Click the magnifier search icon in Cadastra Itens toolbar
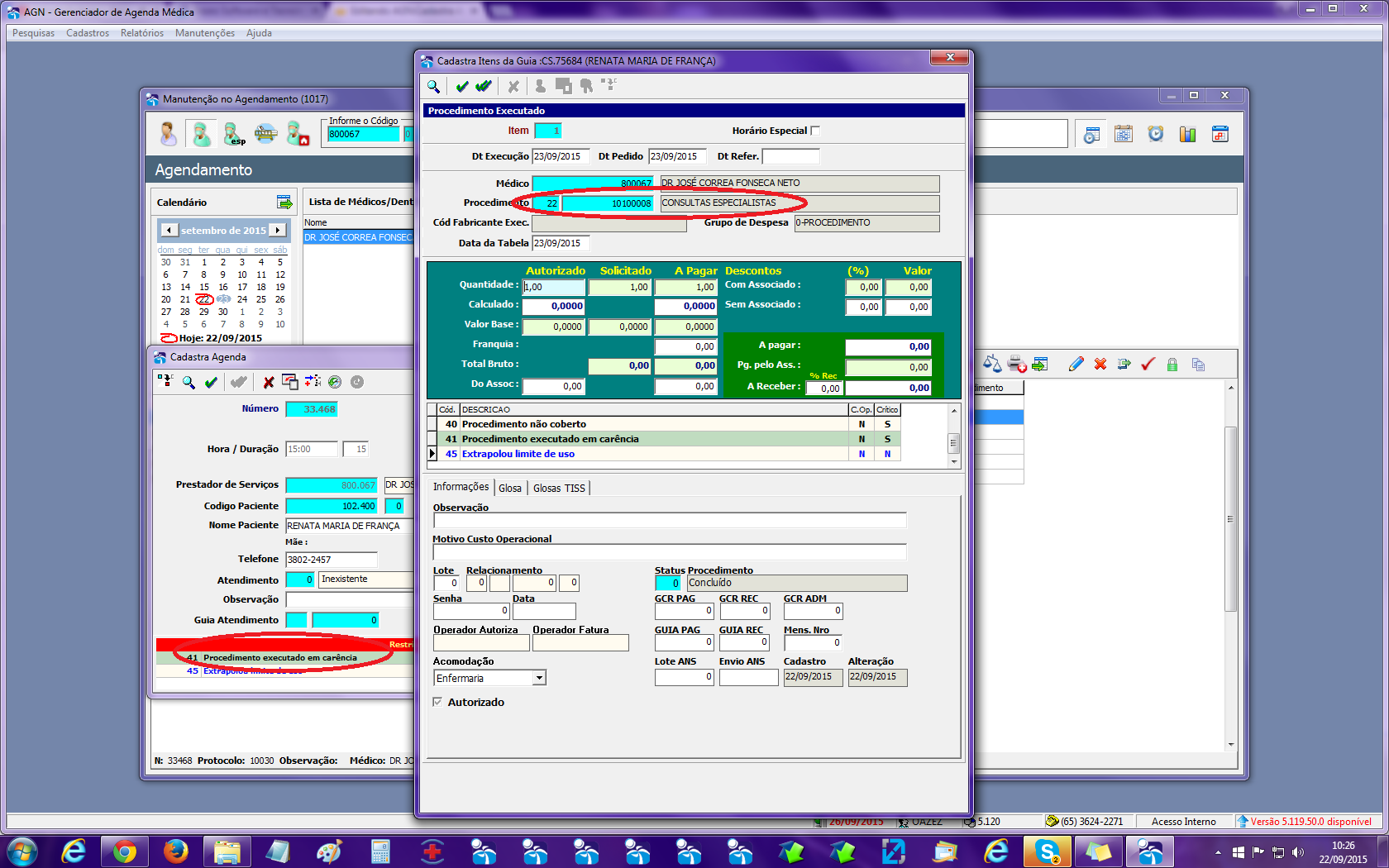Screen dimensions: 1389x868 click(433, 86)
